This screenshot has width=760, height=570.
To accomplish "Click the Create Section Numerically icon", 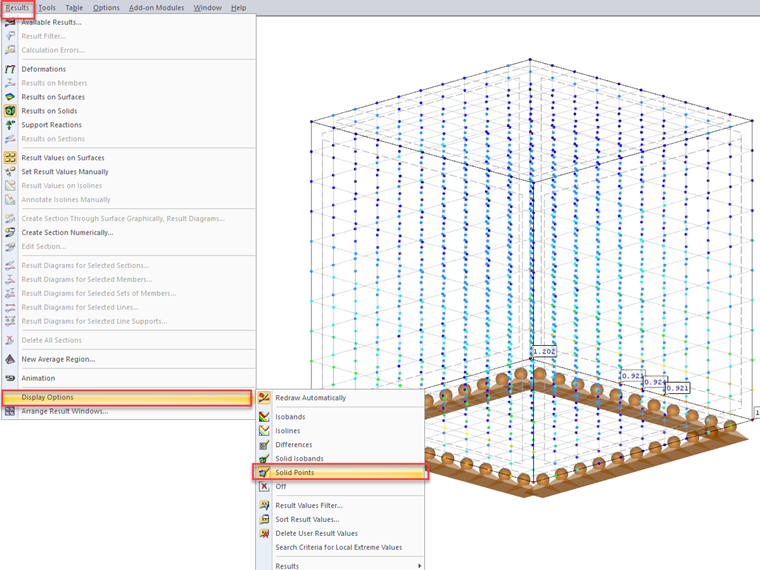I will pos(10,232).
